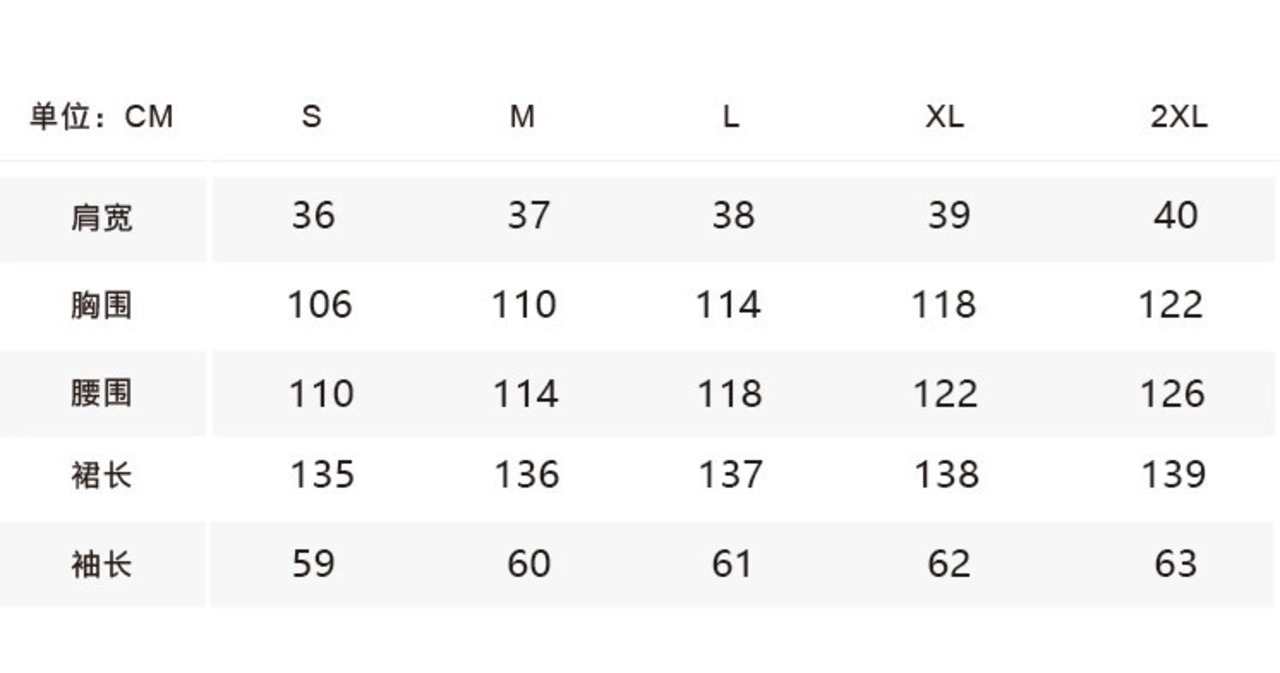1280x673 pixels.
Task: Select the XL size column header
Action: coord(944,117)
